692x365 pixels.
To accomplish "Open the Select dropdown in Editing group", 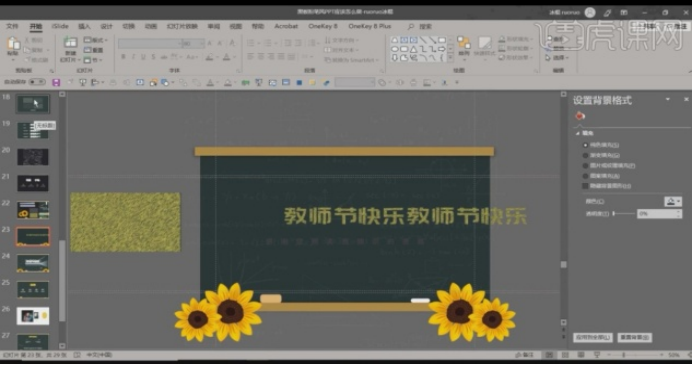I will (558, 58).
